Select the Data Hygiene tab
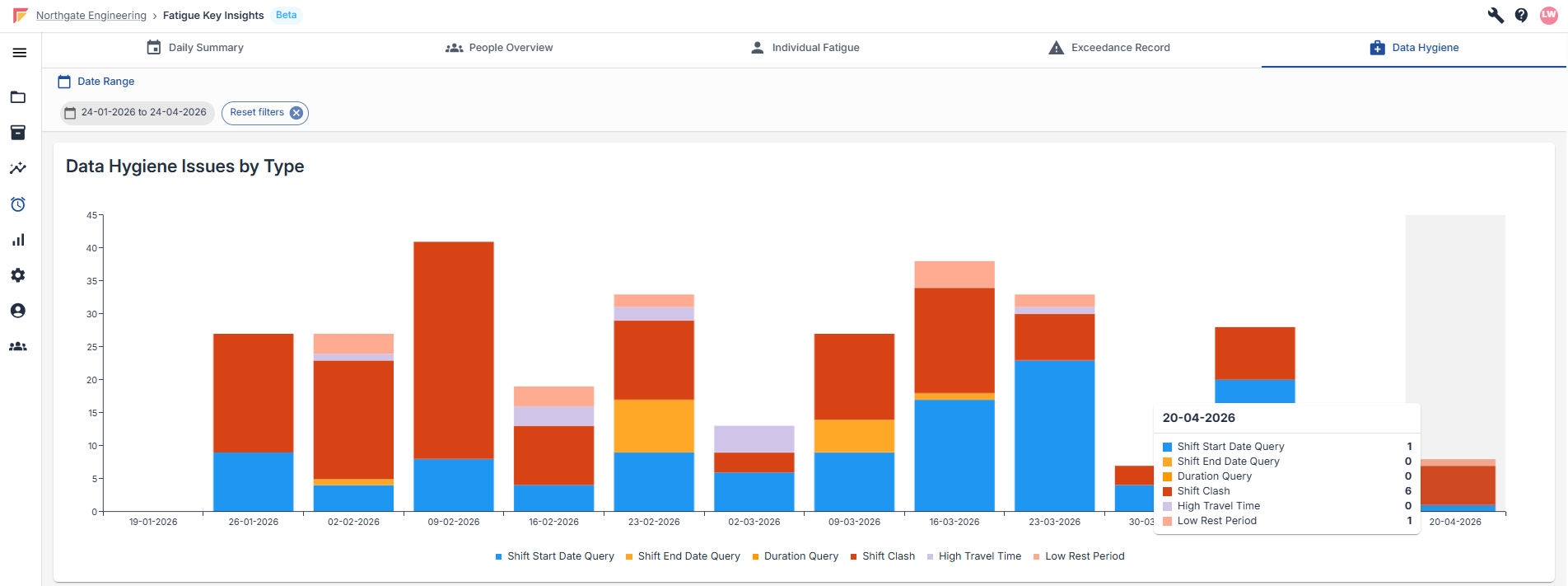Image resolution: width=1568 pixels, height=586 pixels. tap(1414, 48)
